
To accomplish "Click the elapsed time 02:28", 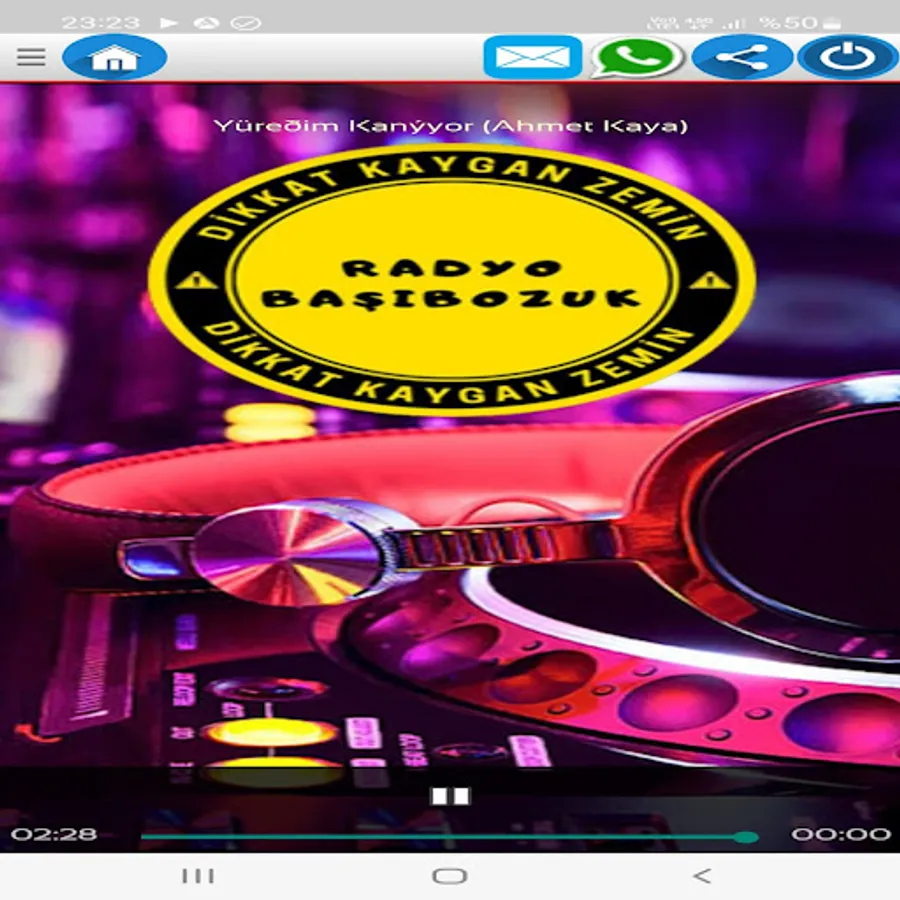I will point(54,834).
